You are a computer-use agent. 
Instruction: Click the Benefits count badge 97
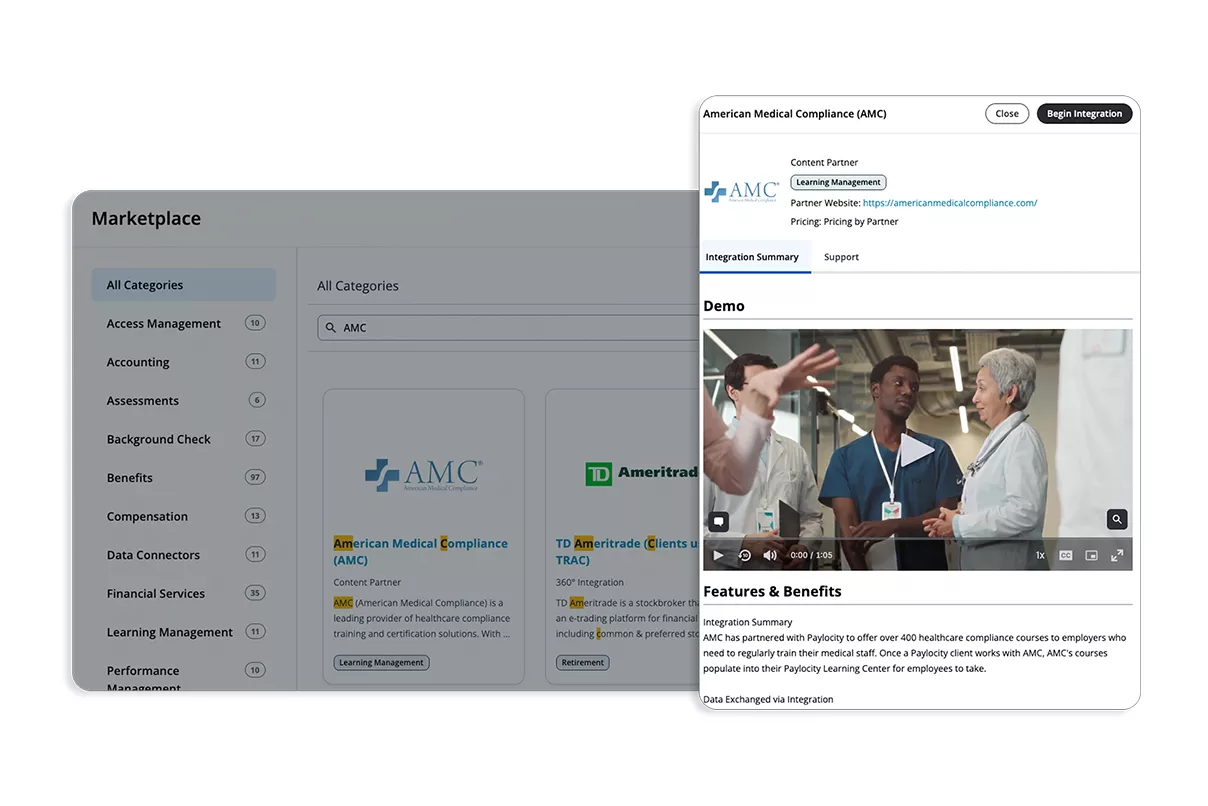[x=255, y=477]
